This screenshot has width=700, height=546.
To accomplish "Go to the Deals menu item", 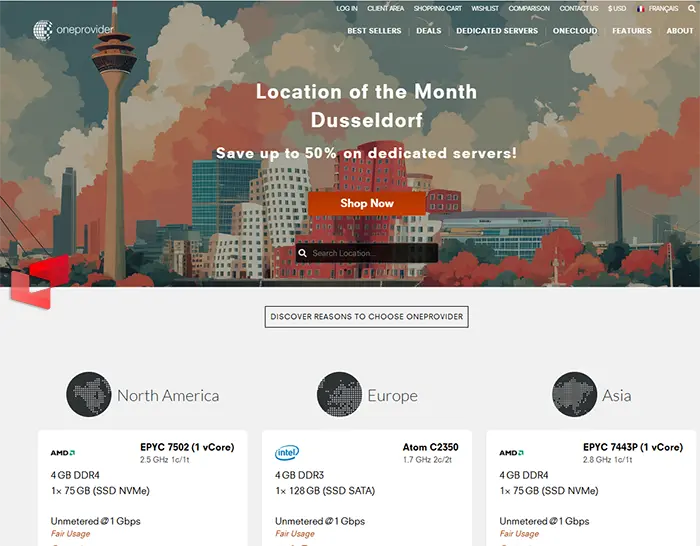I will point(429,31).
